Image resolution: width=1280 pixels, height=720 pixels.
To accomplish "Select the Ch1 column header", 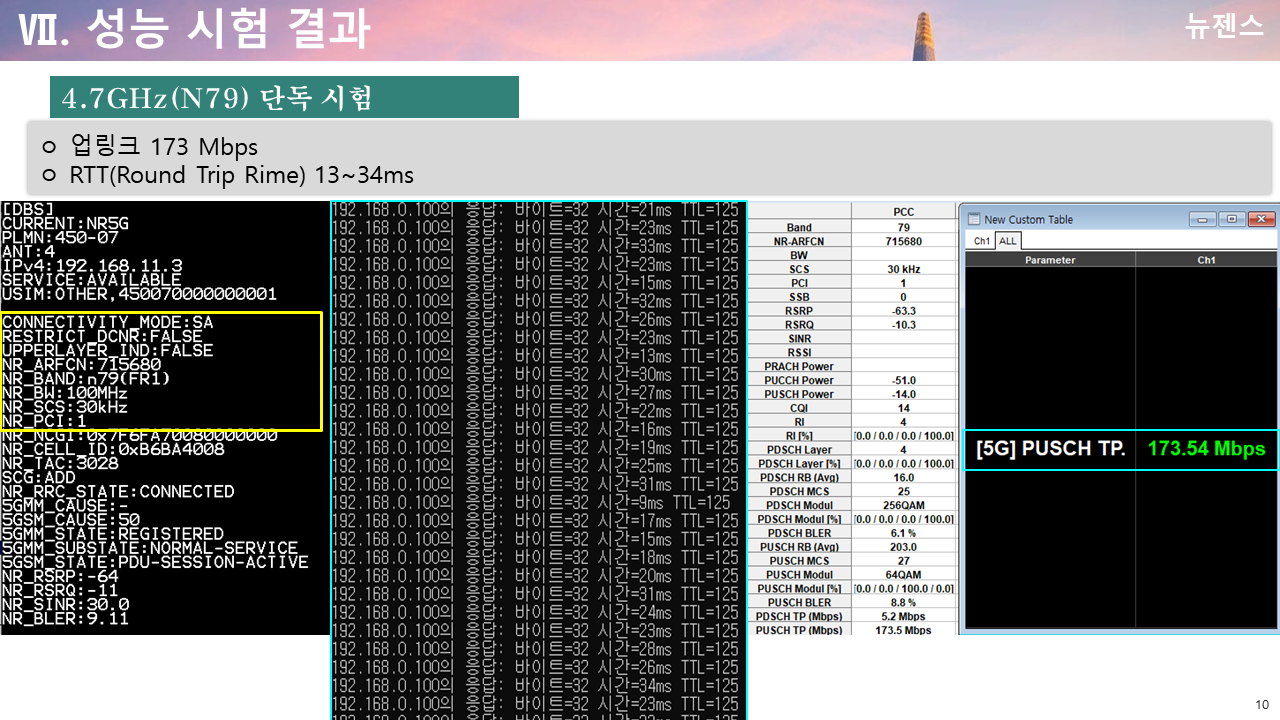I will (1206, 259).
